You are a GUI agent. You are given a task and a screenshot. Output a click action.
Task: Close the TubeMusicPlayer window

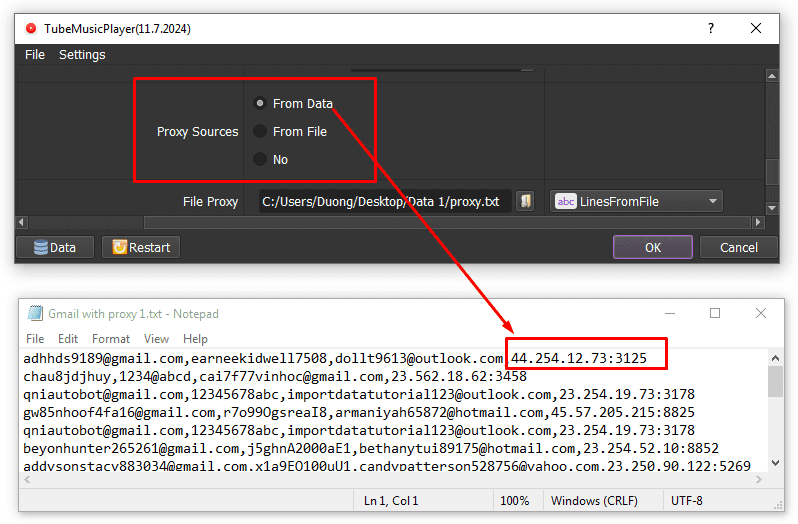(756, 28)
